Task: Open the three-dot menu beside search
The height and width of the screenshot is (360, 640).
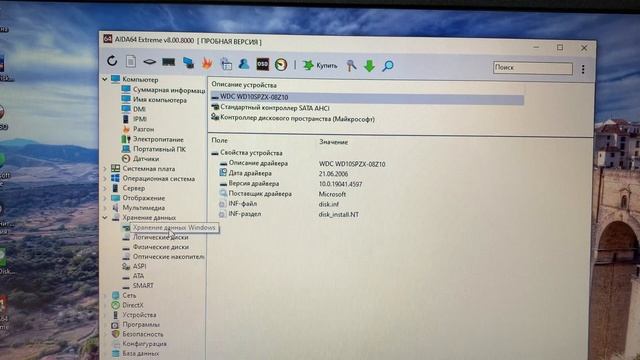Action: (583, 69)
